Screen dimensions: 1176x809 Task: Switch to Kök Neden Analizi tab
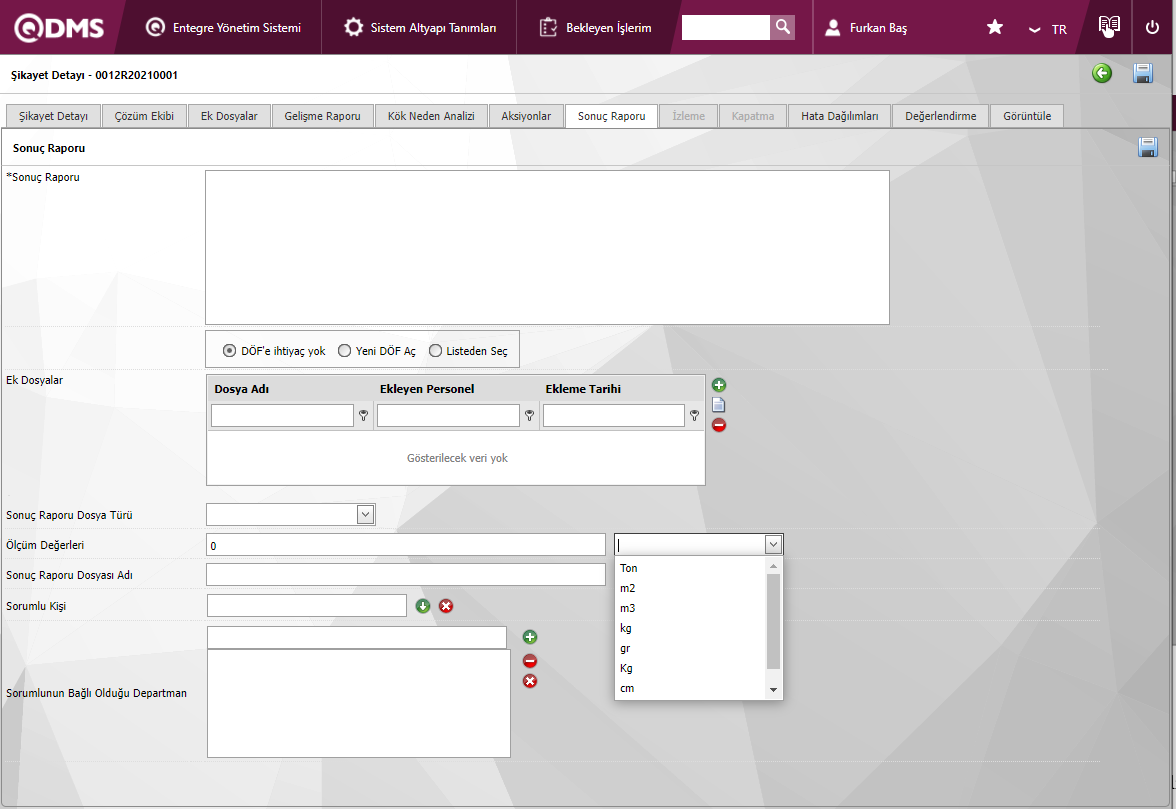pyautogui.click(x=431, y=116)
